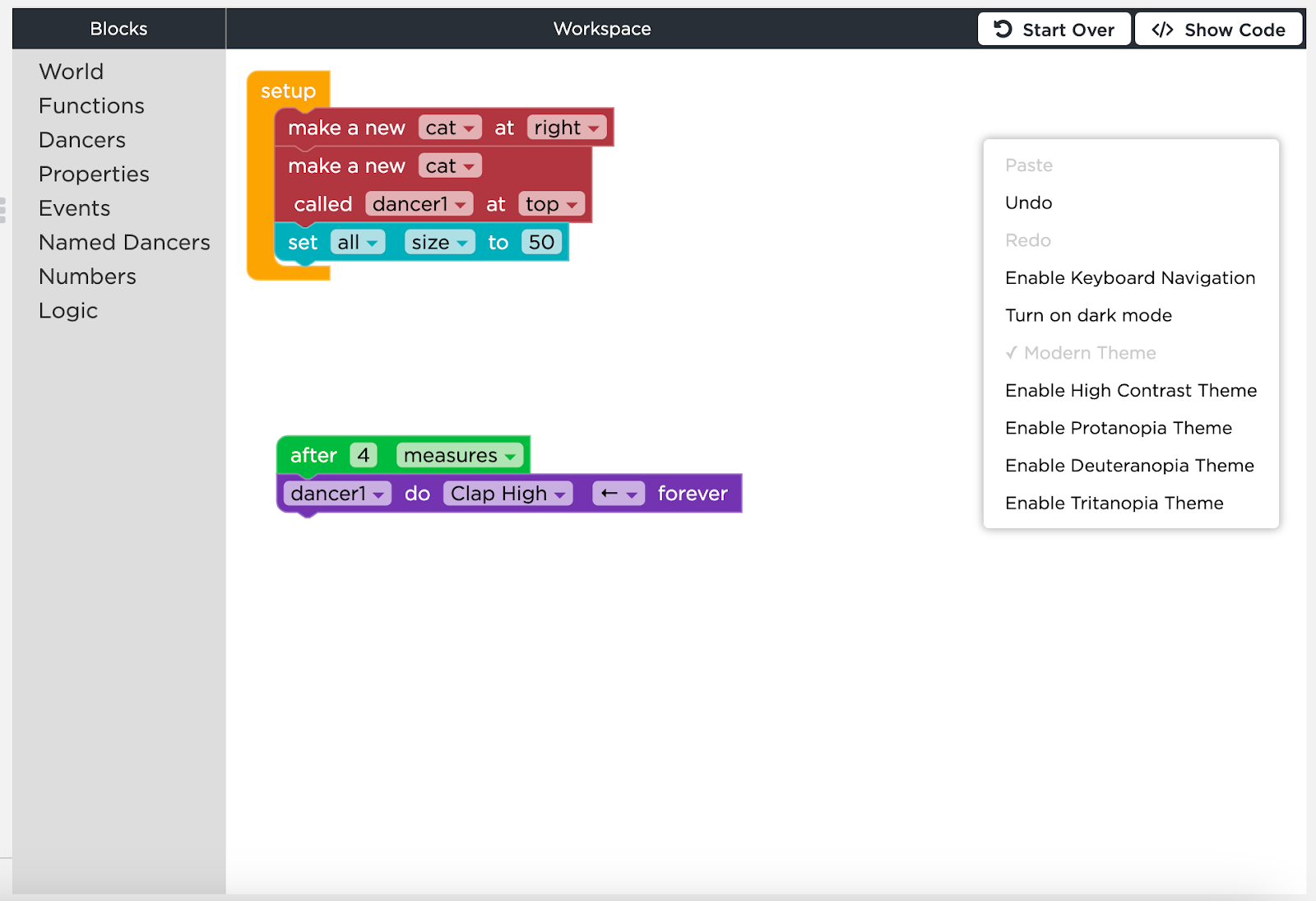
Task: Open the Clap High move dropdown
Action: [507, 494]
